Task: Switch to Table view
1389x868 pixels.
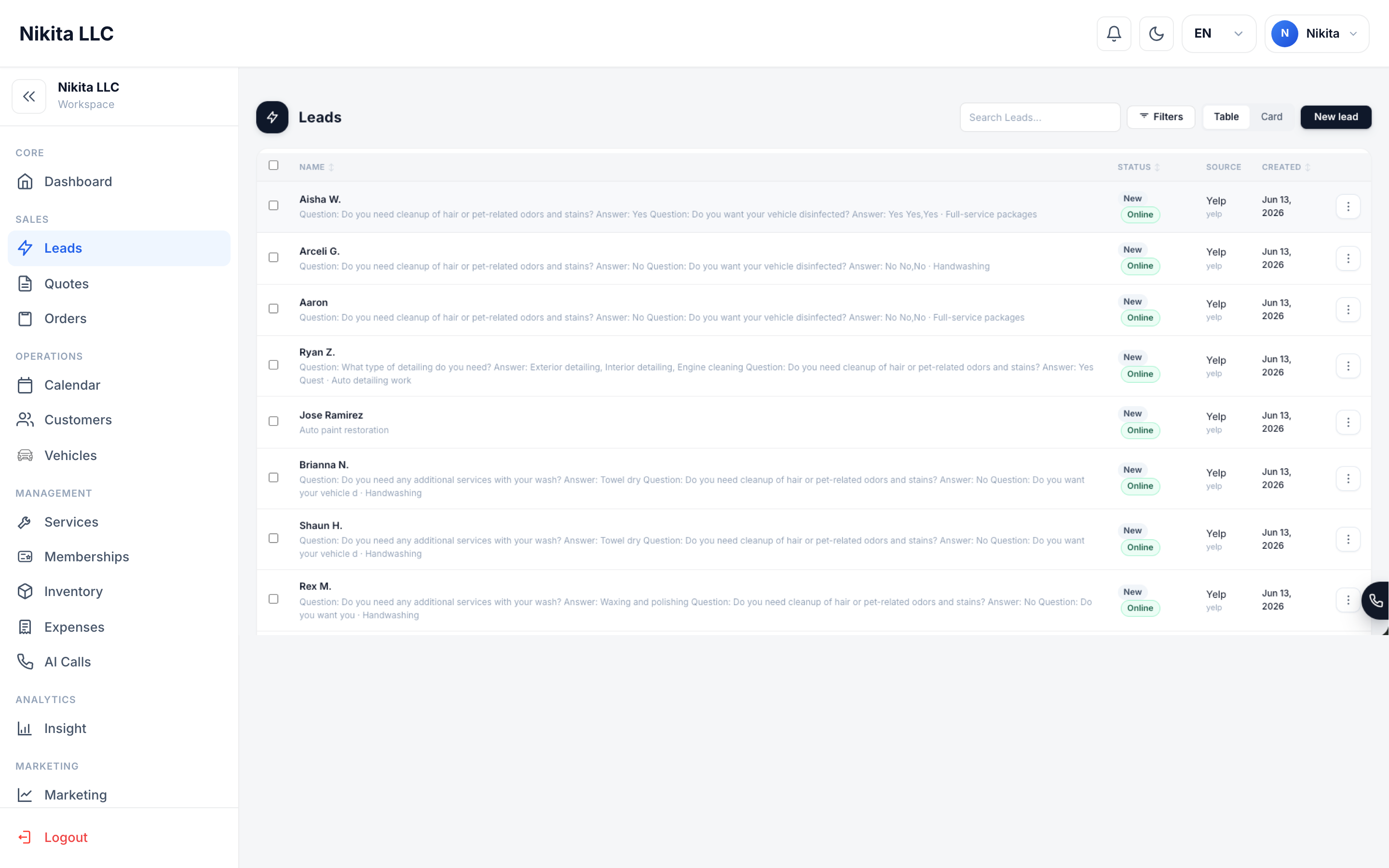Action: click(x=1226, y=117)
